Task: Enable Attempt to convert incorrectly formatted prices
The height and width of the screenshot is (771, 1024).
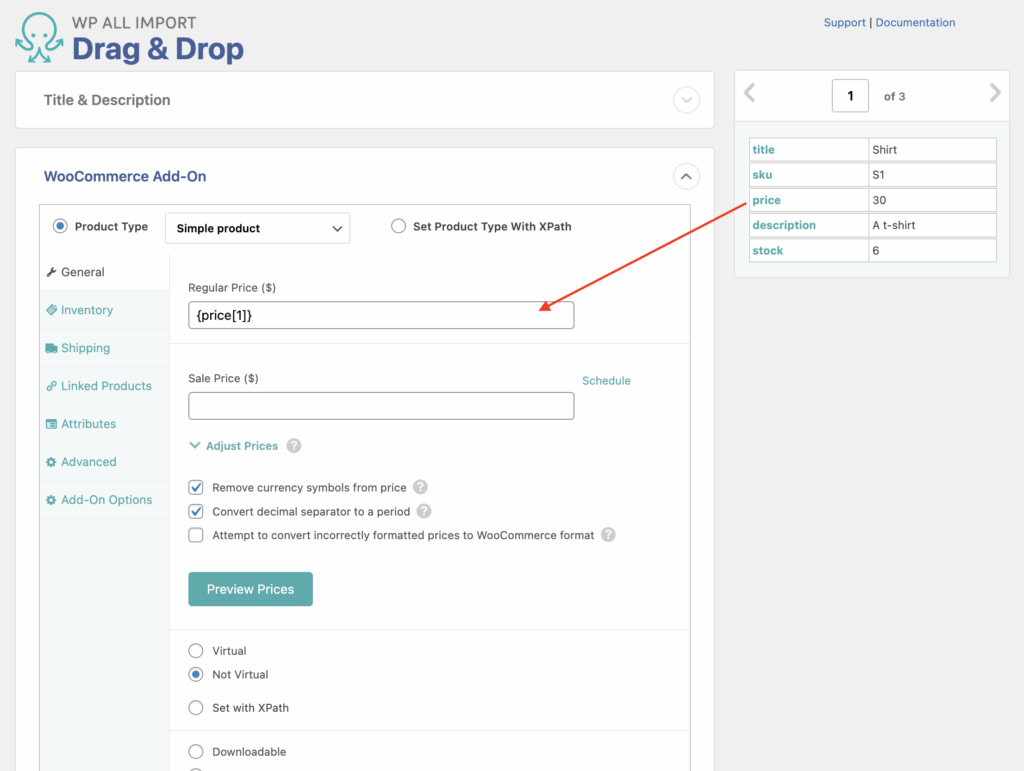Action: 196,534
